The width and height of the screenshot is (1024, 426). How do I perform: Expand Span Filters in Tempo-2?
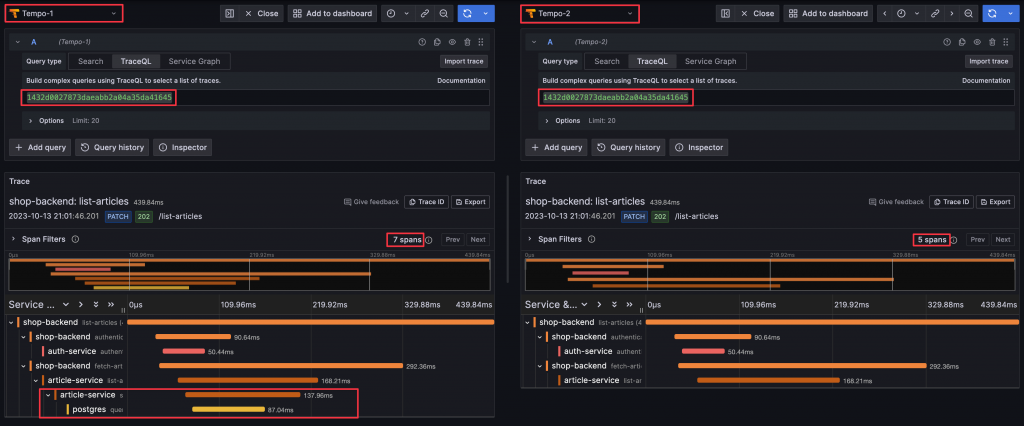point(529,239)
